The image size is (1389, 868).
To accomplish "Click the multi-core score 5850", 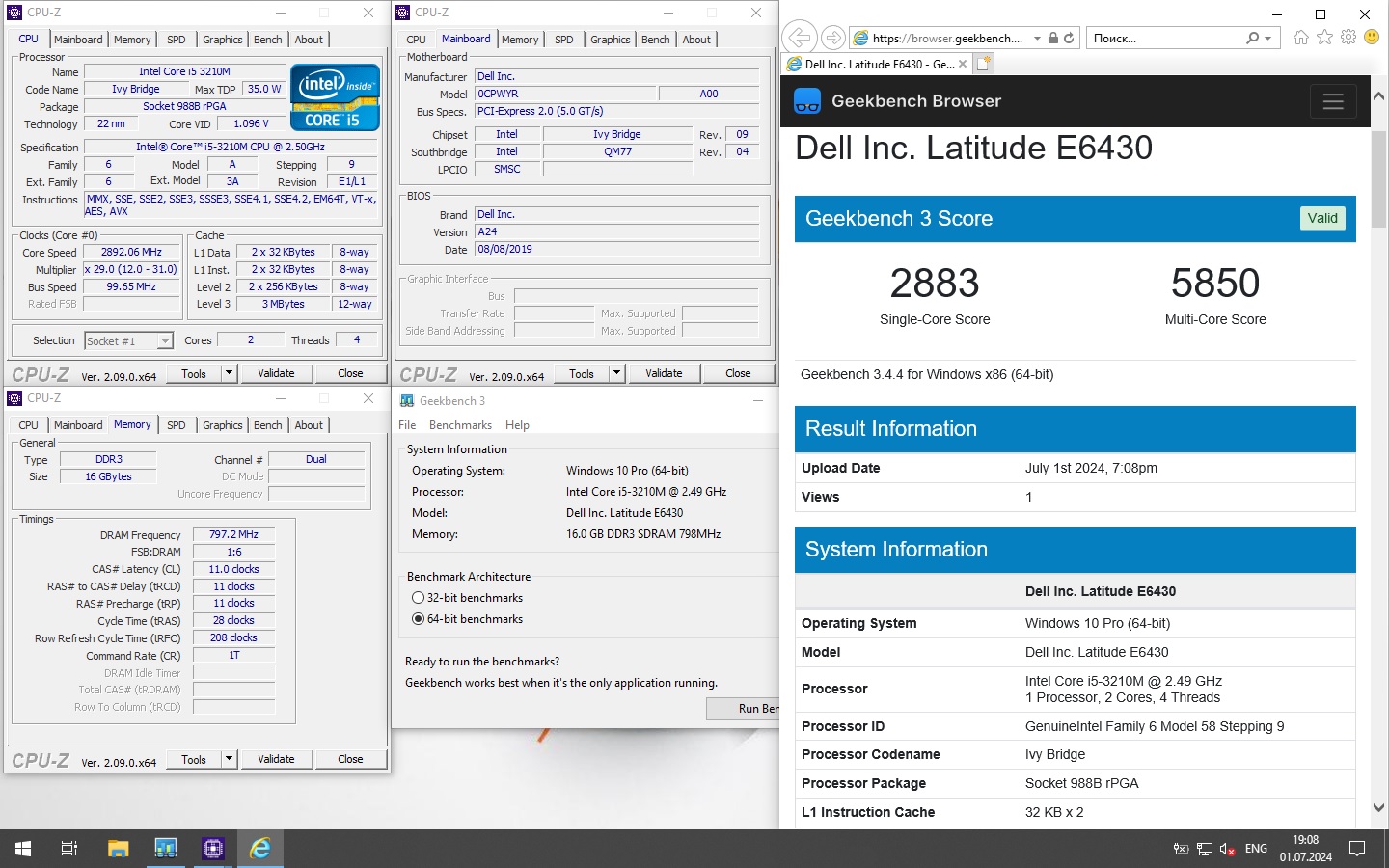I will (1215, 284).
